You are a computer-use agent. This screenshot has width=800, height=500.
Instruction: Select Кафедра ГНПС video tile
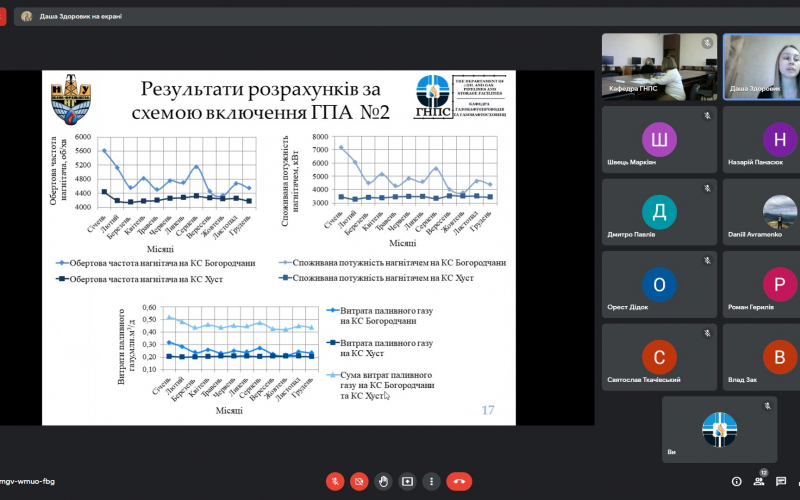pyautogui.click(x=659, y=66)
